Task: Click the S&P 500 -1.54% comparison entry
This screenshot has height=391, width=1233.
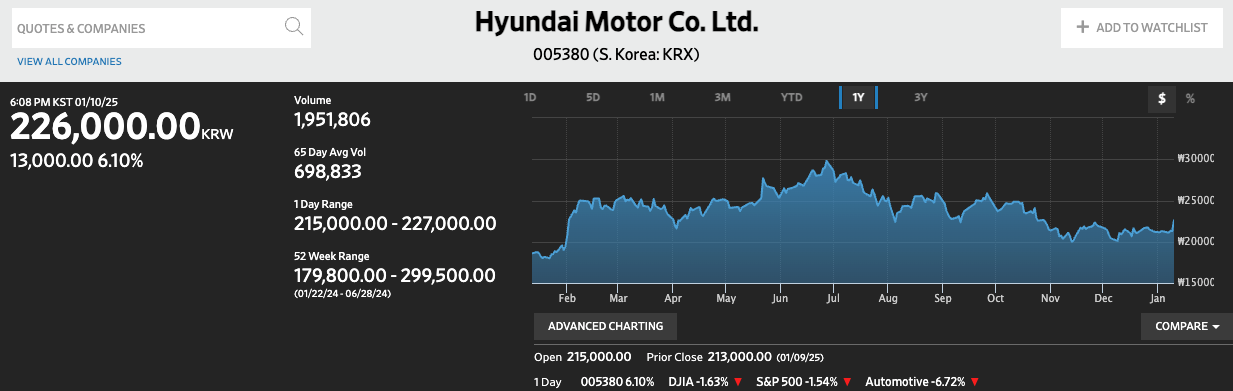Action: (803, 382)
